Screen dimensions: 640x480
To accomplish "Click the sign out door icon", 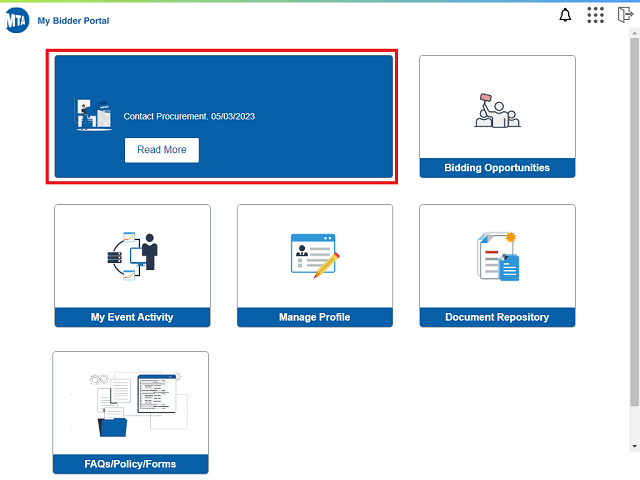I will click(x=625, y=15).
